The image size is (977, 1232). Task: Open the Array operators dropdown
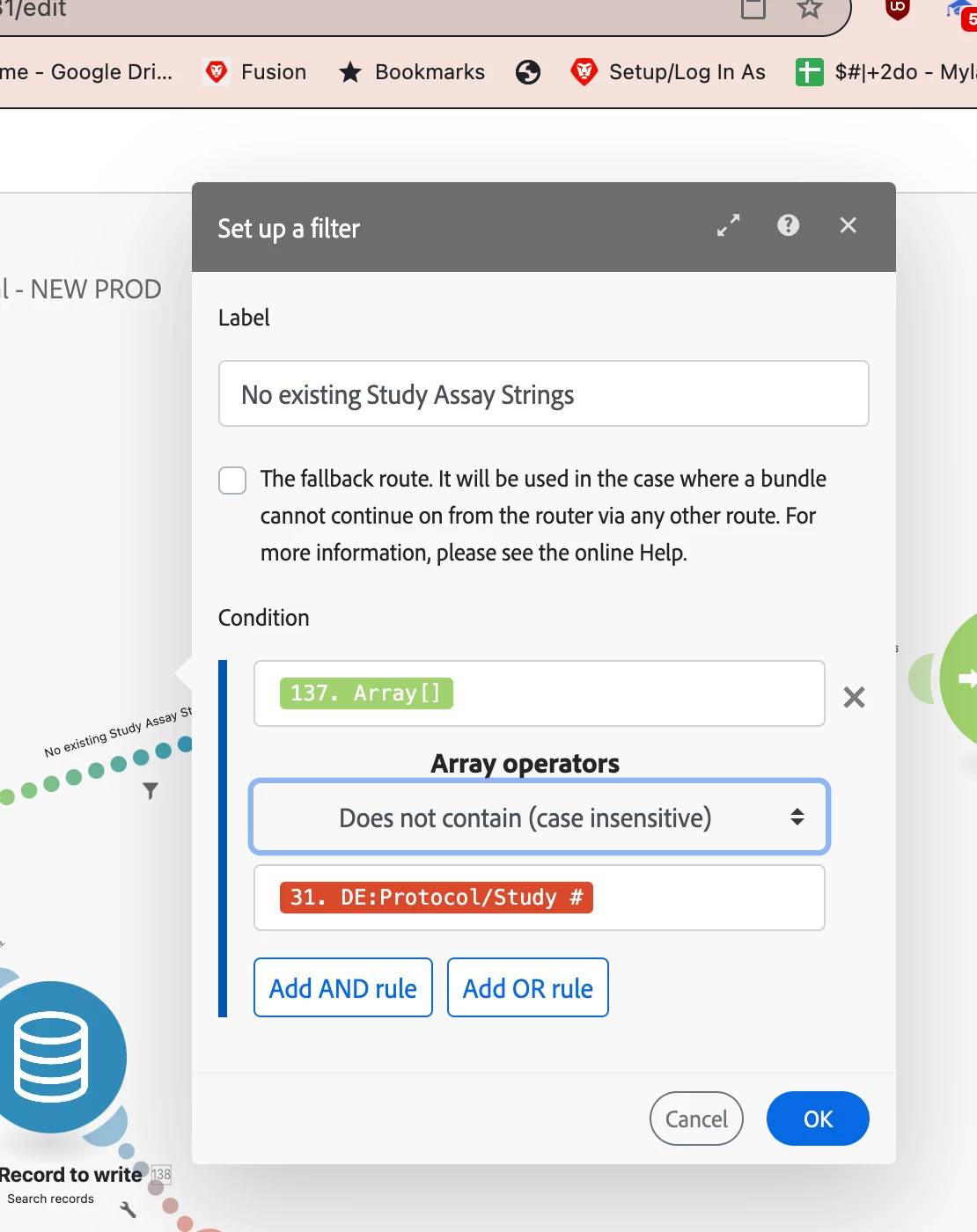click(540, 818)
